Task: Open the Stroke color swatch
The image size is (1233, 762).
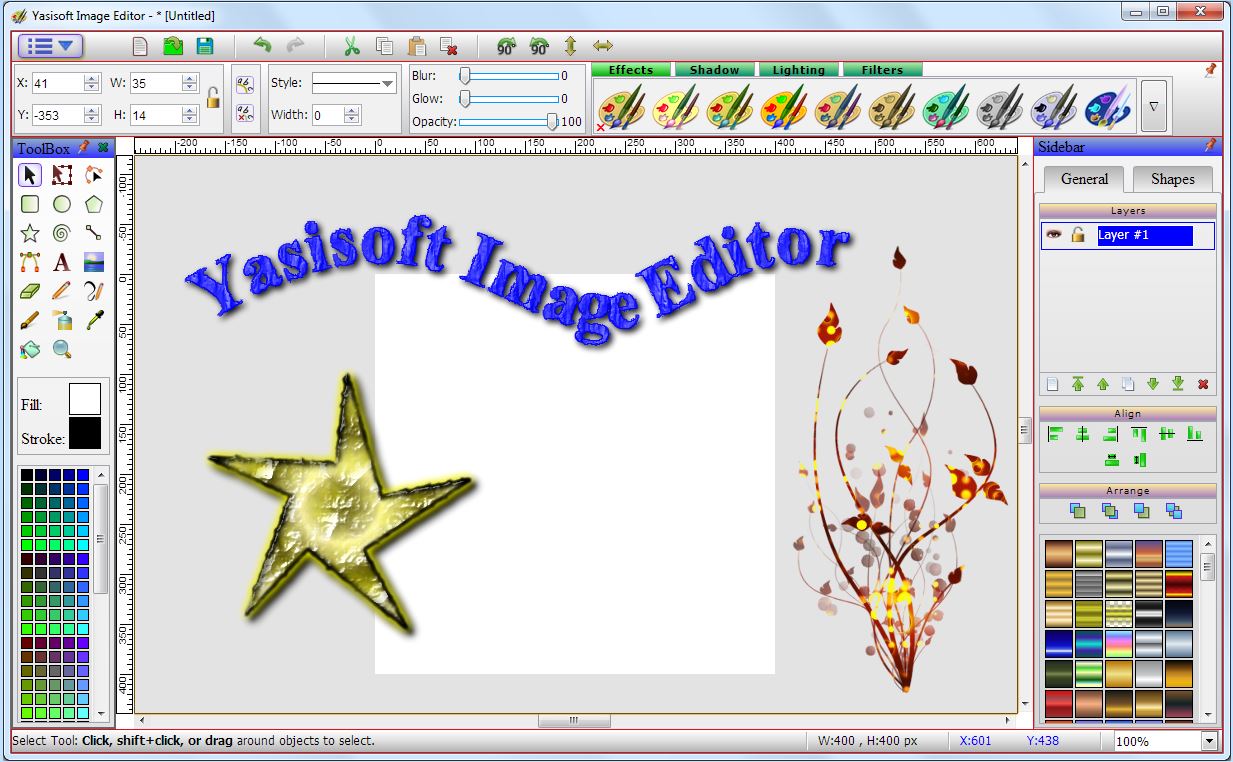Action: pos(85,433)
